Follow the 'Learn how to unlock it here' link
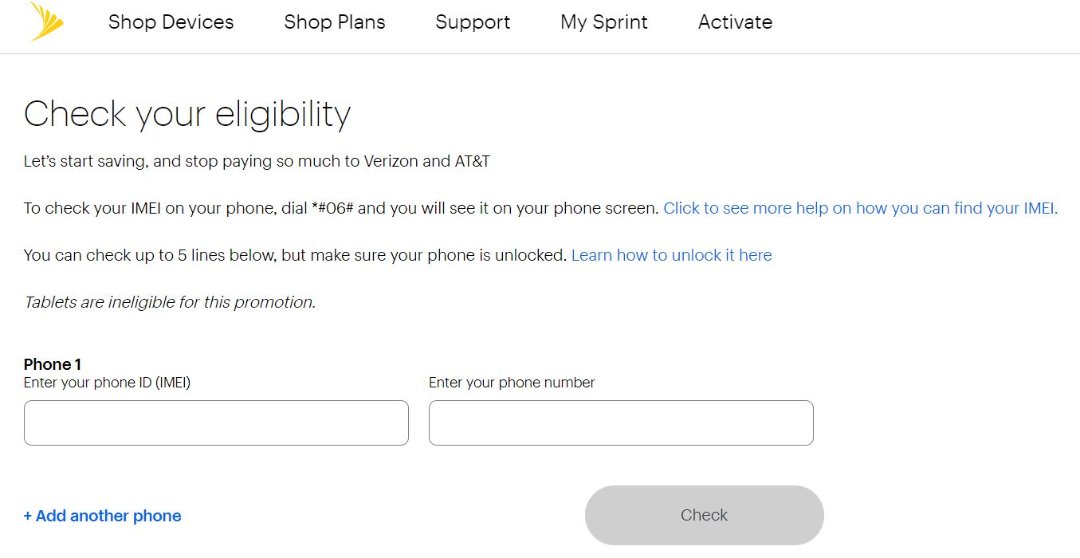Viewport: 1080px width, 558px height. [x=671, y=255]
